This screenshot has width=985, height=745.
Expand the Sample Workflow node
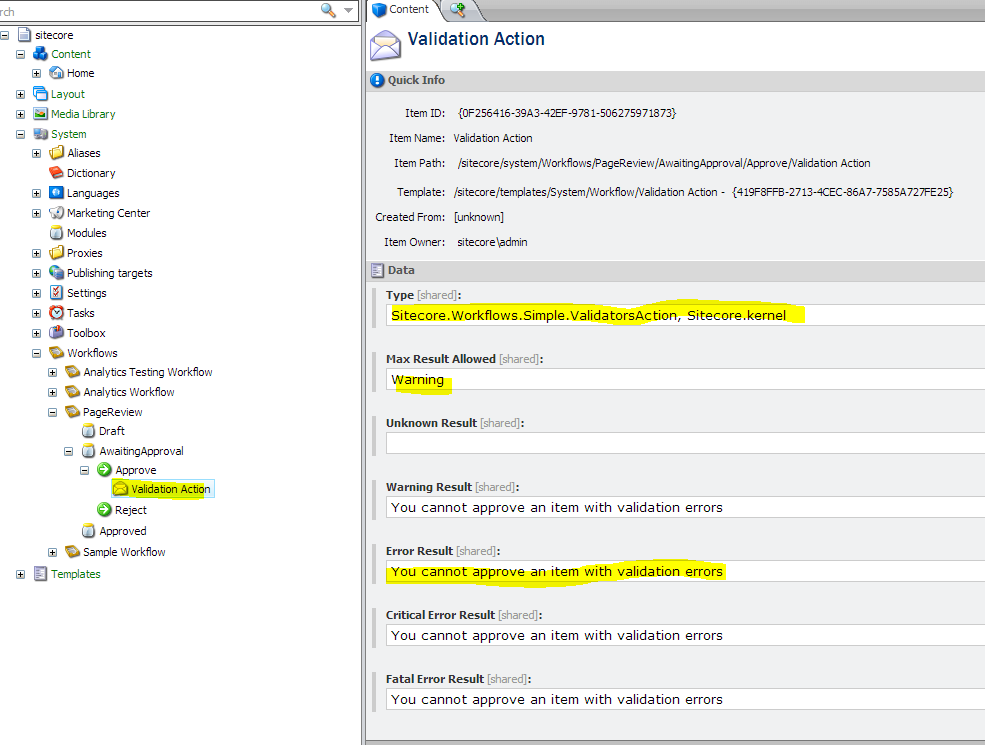(x=52, y=552)
